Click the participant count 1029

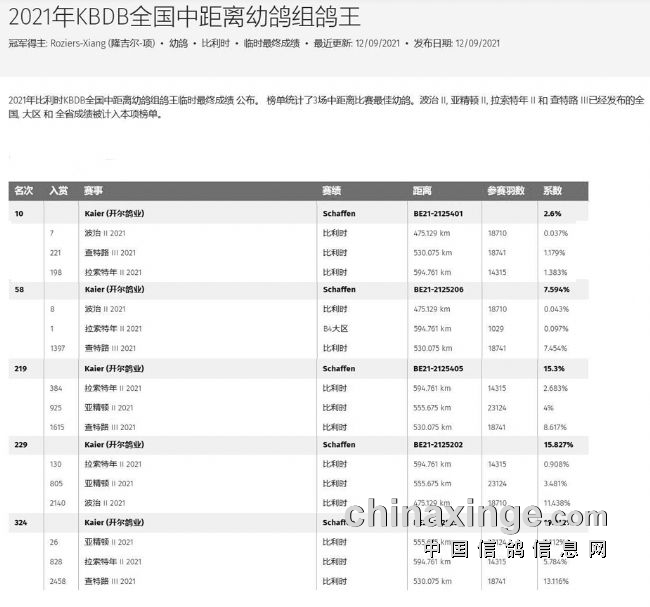click(x=496, y=329)
